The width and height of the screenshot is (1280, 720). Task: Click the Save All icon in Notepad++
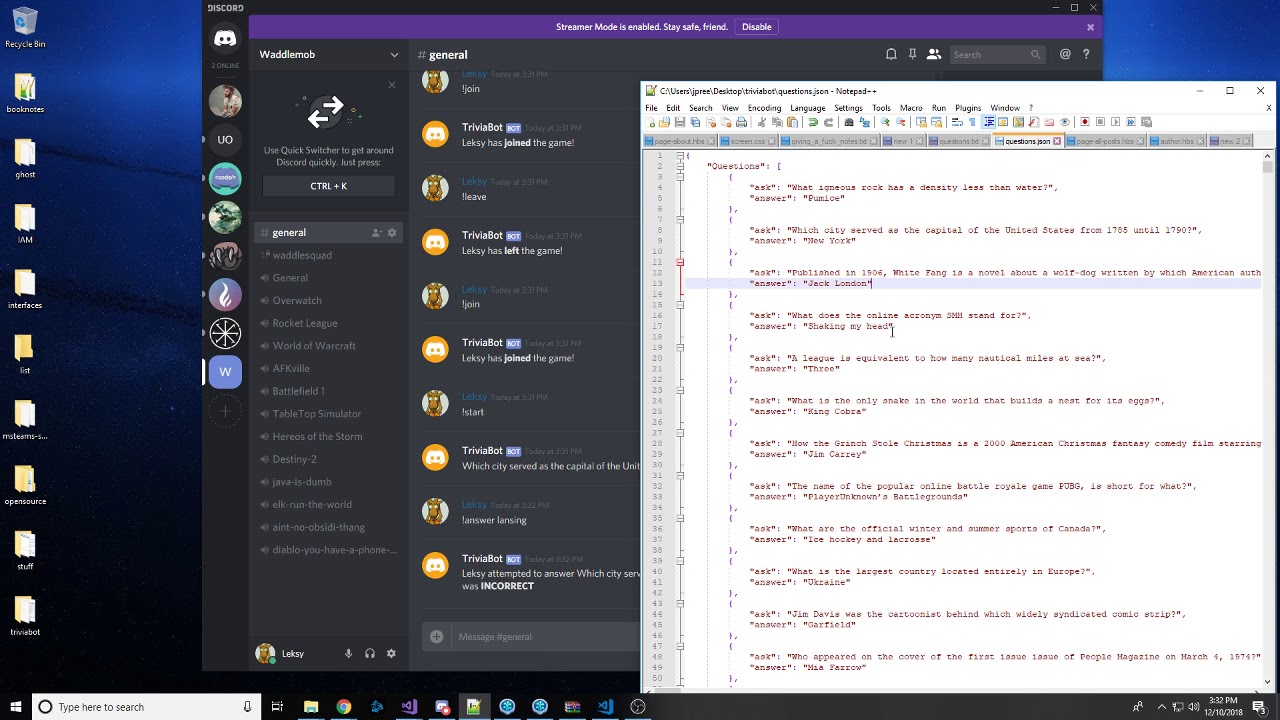(695, 122)
